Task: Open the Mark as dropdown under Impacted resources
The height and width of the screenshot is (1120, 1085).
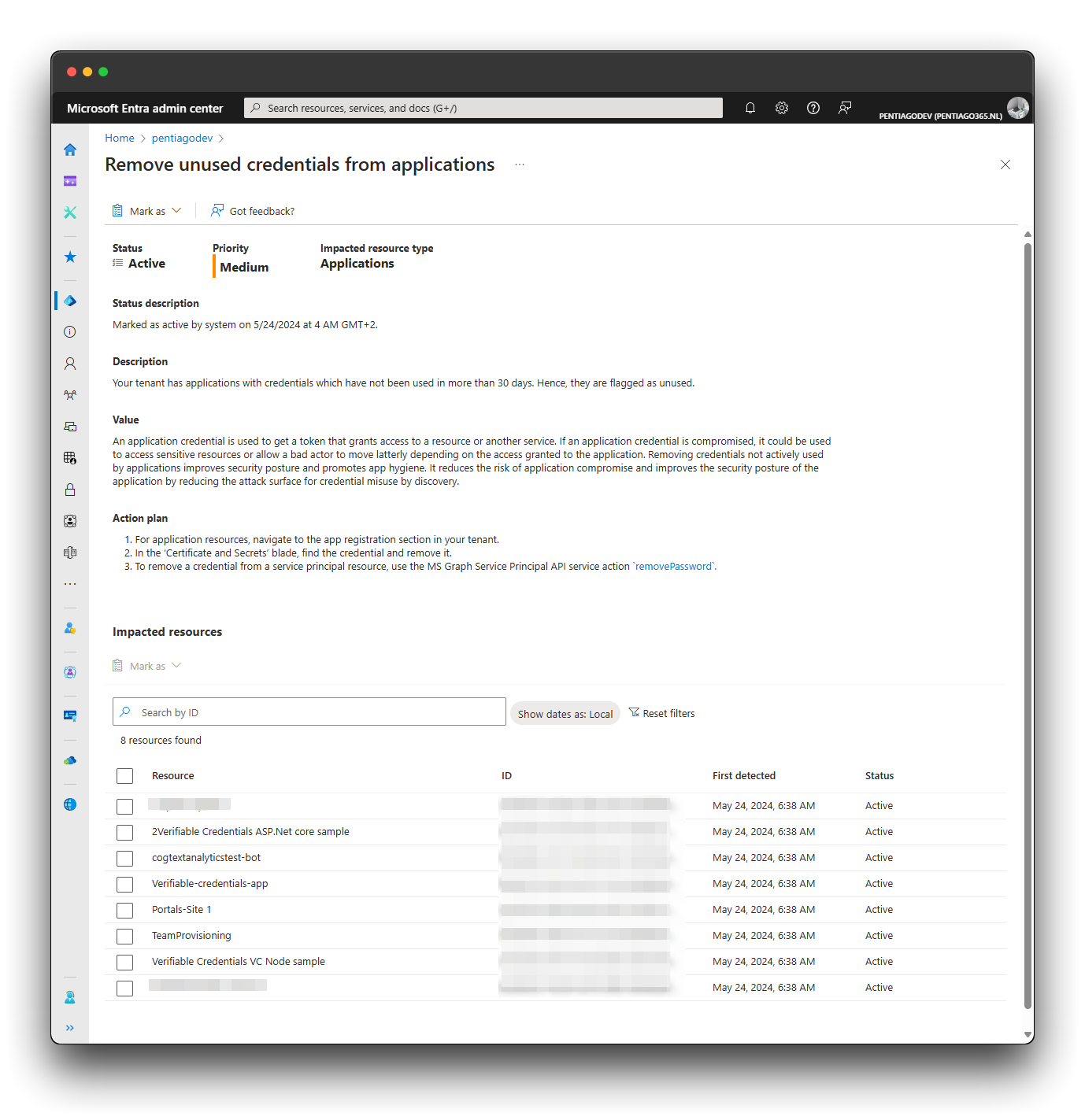Action: [x=146, y=666]
